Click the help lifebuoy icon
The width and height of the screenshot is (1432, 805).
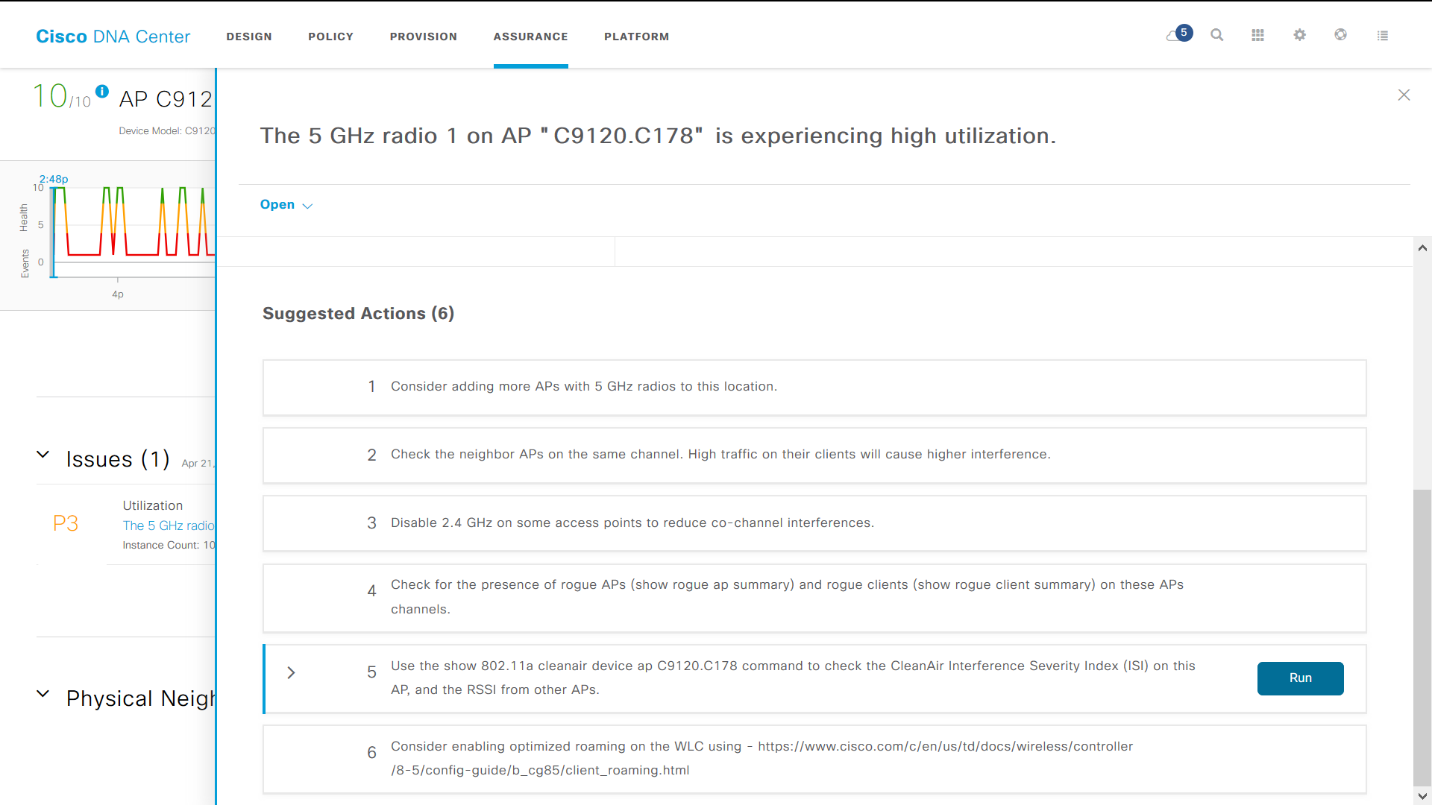pyautogui.click(x=1340, y=35)
